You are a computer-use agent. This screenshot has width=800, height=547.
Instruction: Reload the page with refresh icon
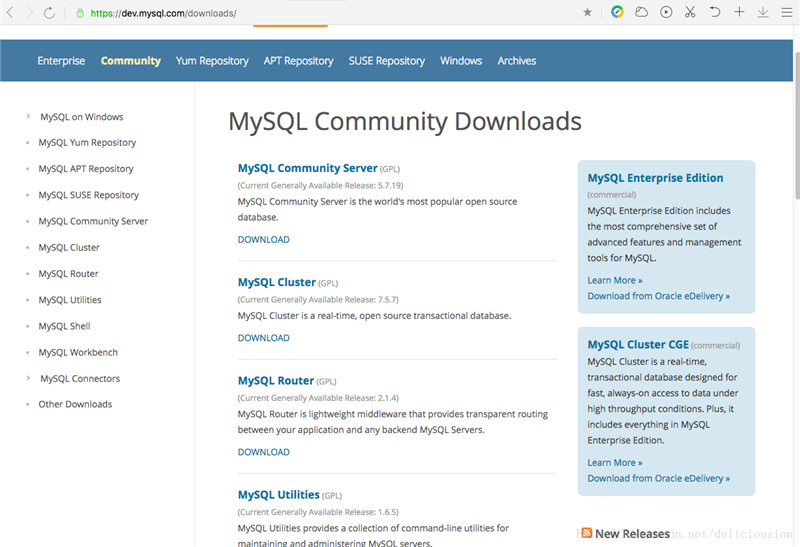click(49, 13)
